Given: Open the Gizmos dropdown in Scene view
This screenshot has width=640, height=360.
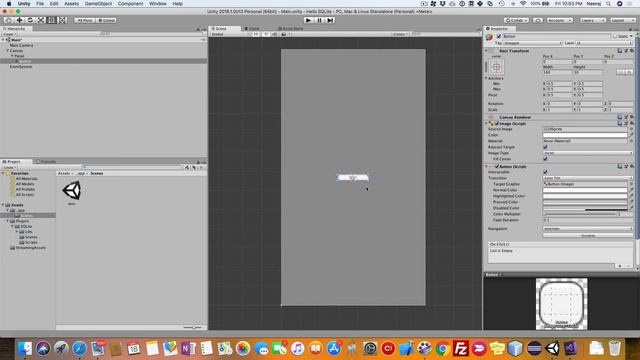Looking at the screenshot, I should coord(400,34).
